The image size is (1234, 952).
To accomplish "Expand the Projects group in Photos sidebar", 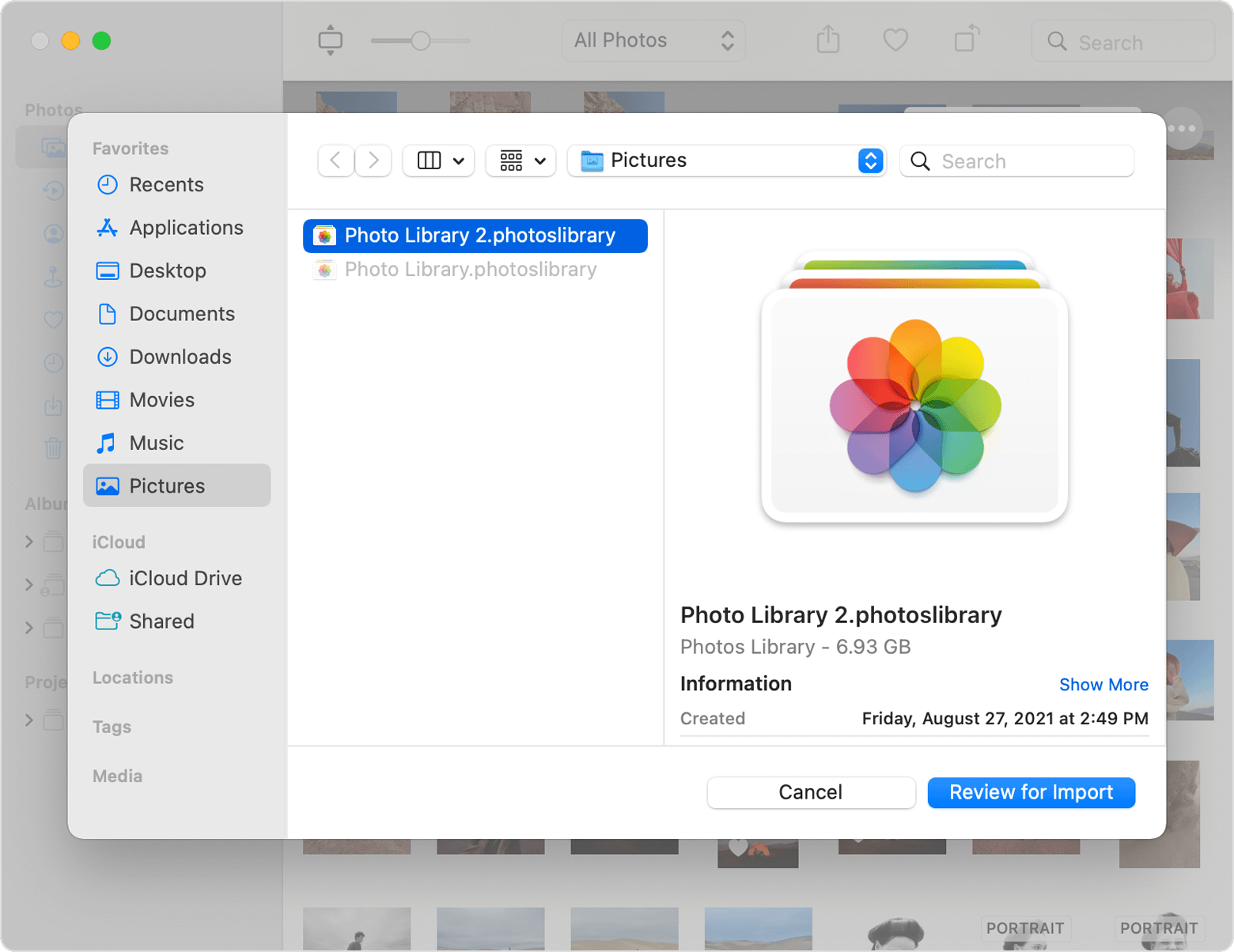I will coord(29,720).
